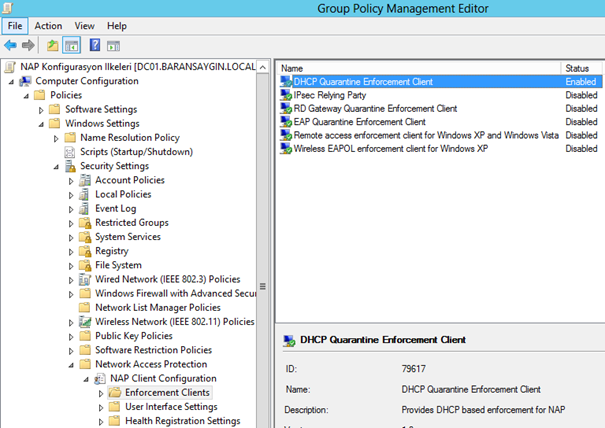Click the Forward arrow toolbar icon
The image size is (605, 428).
[28, 46]
